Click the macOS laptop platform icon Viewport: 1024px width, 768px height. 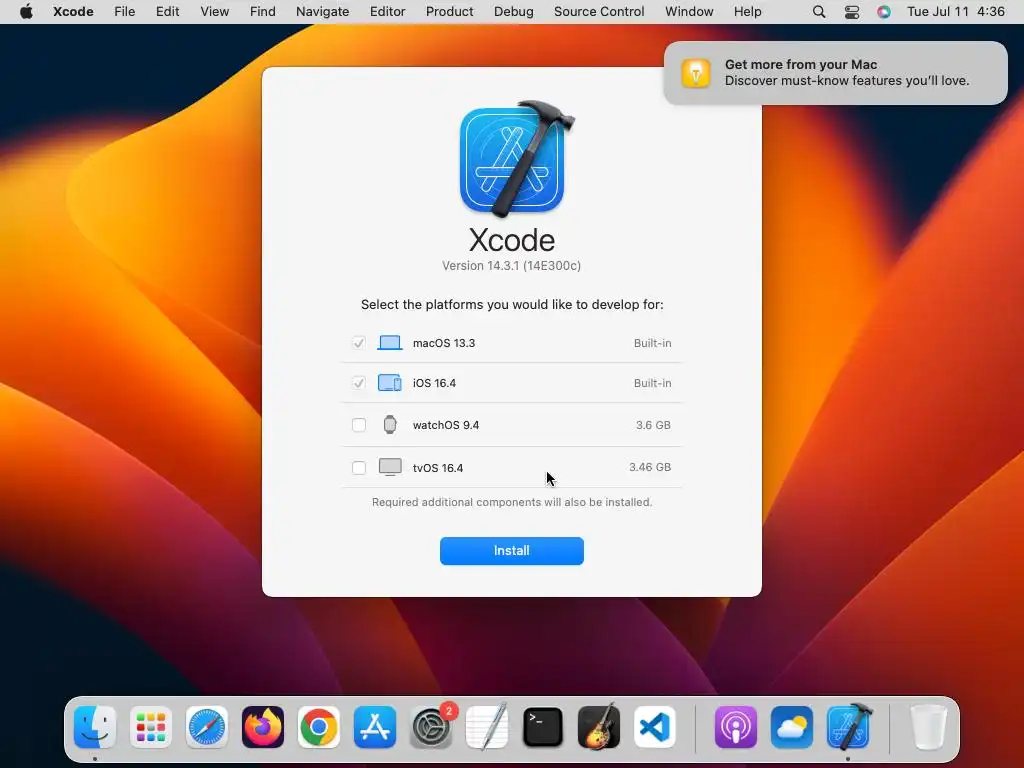click(x=390, y=343)
